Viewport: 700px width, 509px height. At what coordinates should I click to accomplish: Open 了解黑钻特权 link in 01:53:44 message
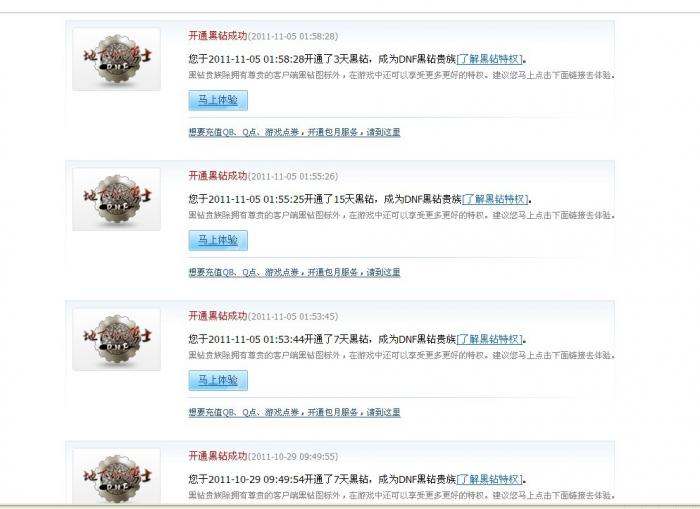pos(490,339)
